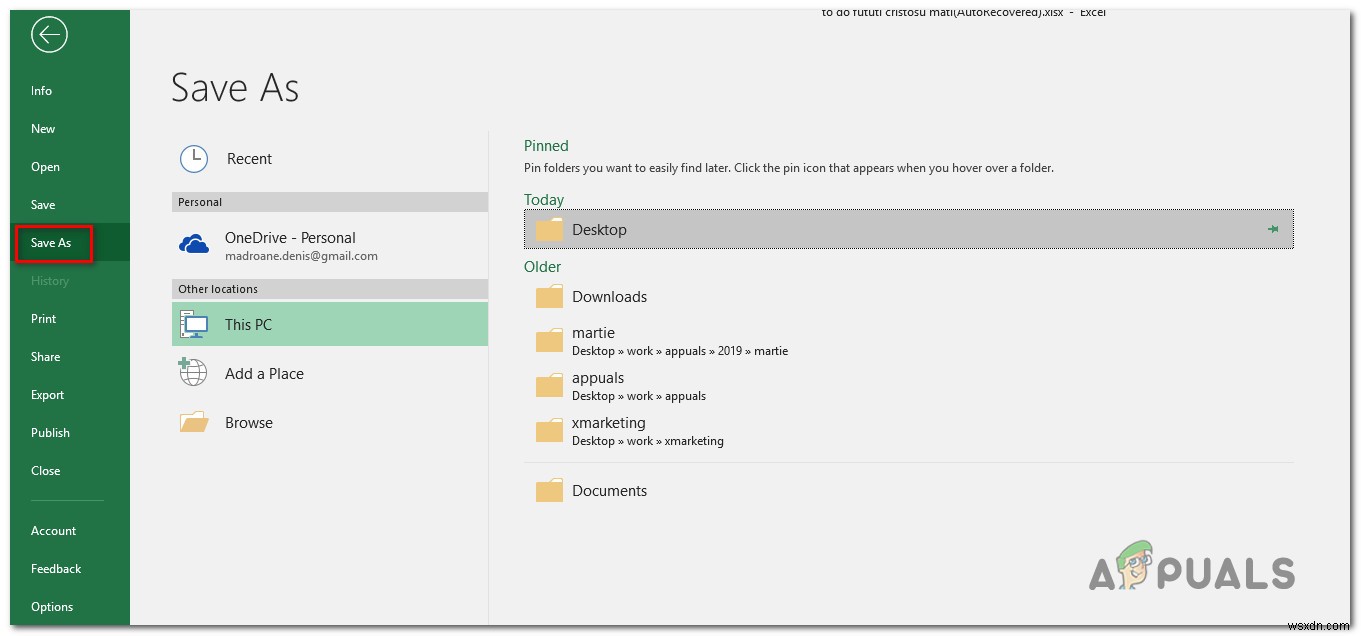Click path text Desktop » work » xmarketing
Viewport: 1361px width, 636px height.
648,441
